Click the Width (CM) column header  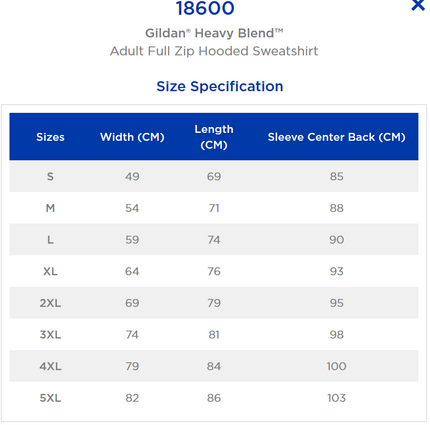click(x=132, y=137)
